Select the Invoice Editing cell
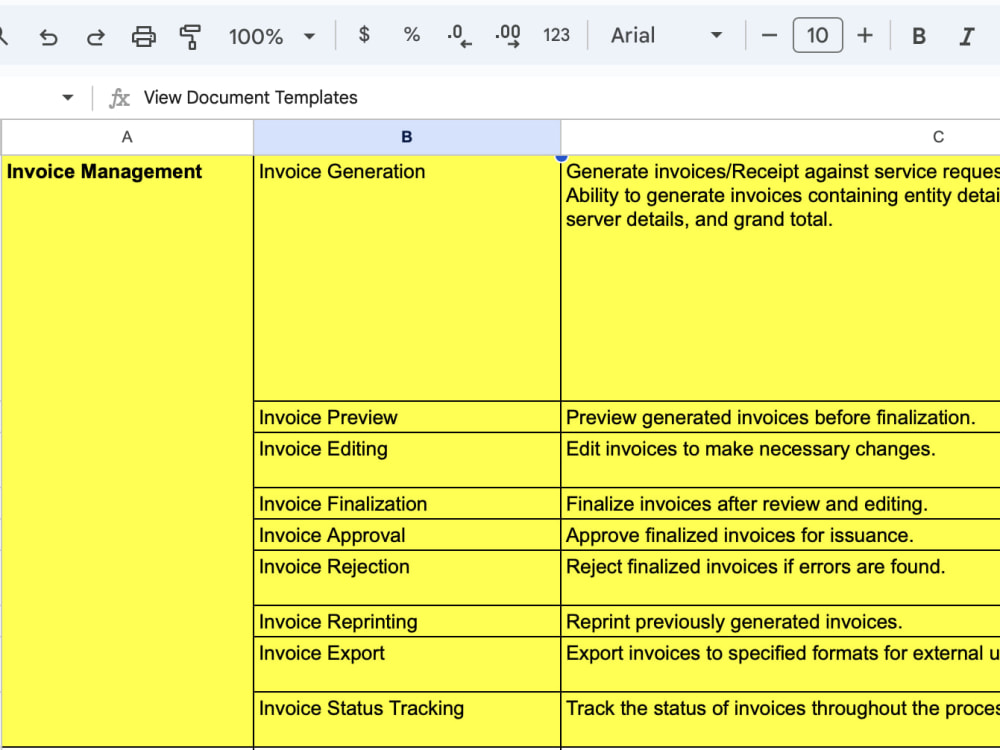Screen dimensions: 1000x750 pyautogui.click(x=407, y=460)
